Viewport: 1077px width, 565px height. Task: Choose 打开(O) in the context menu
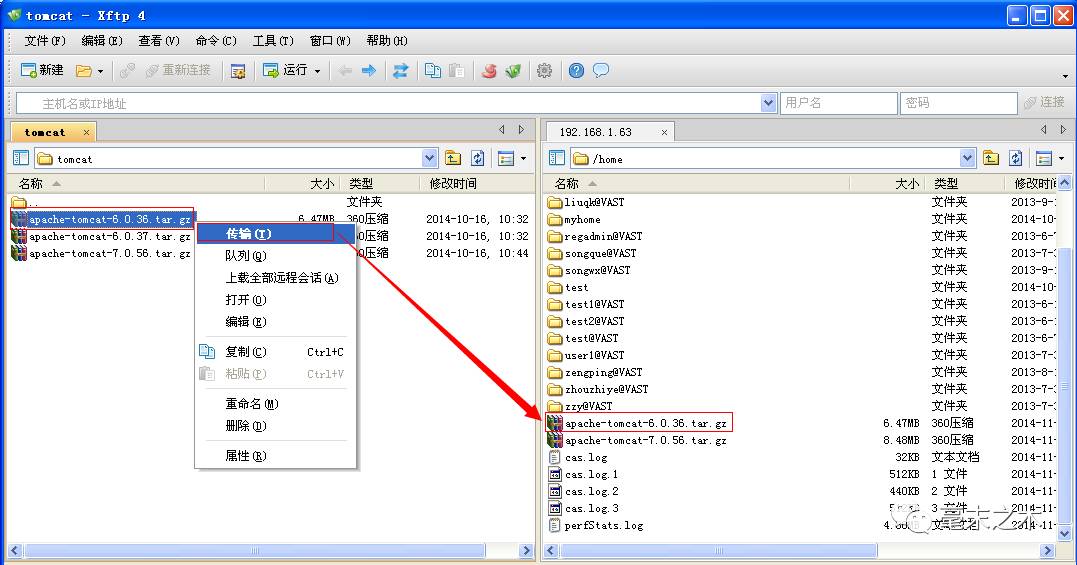(x=275, y=299)
